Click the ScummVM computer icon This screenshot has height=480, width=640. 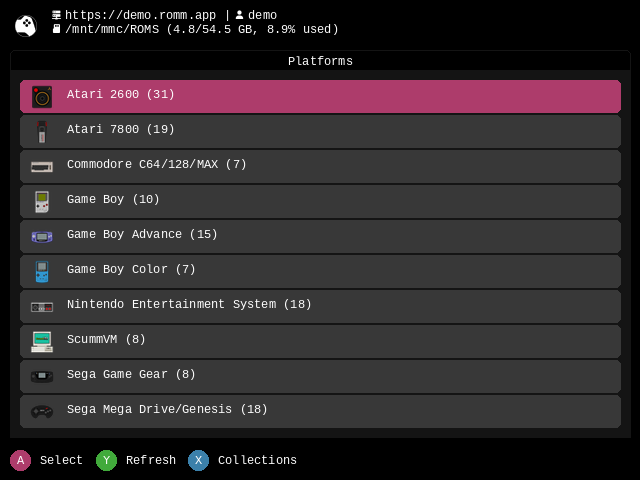(x=42, y=342)
